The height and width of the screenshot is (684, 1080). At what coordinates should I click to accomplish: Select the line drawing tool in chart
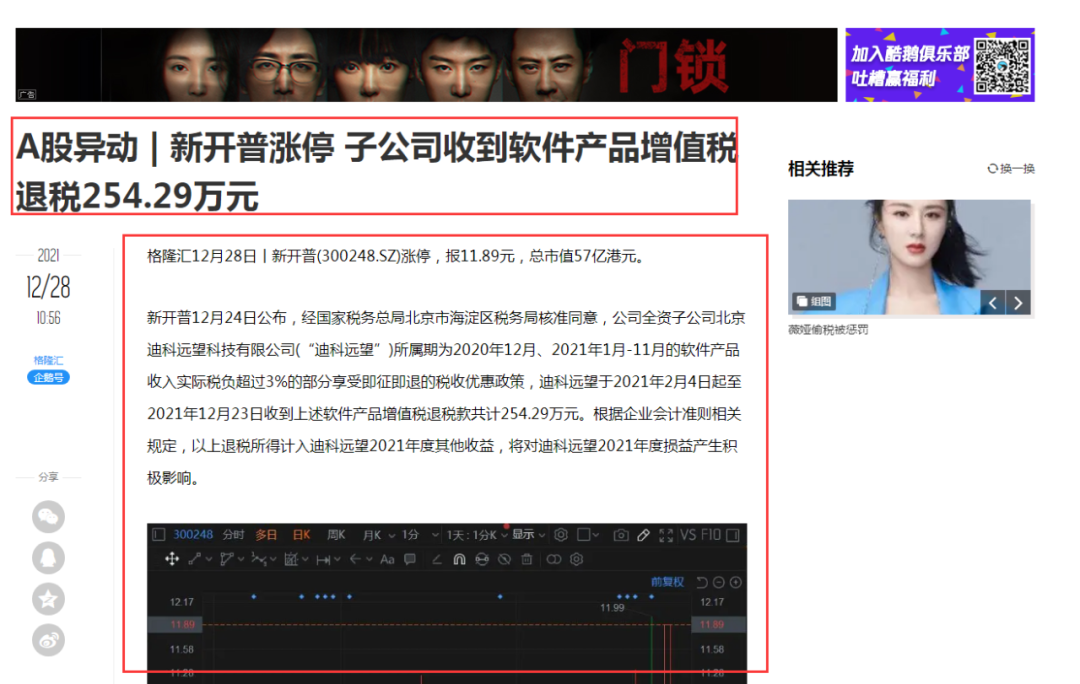click(195, 559)
